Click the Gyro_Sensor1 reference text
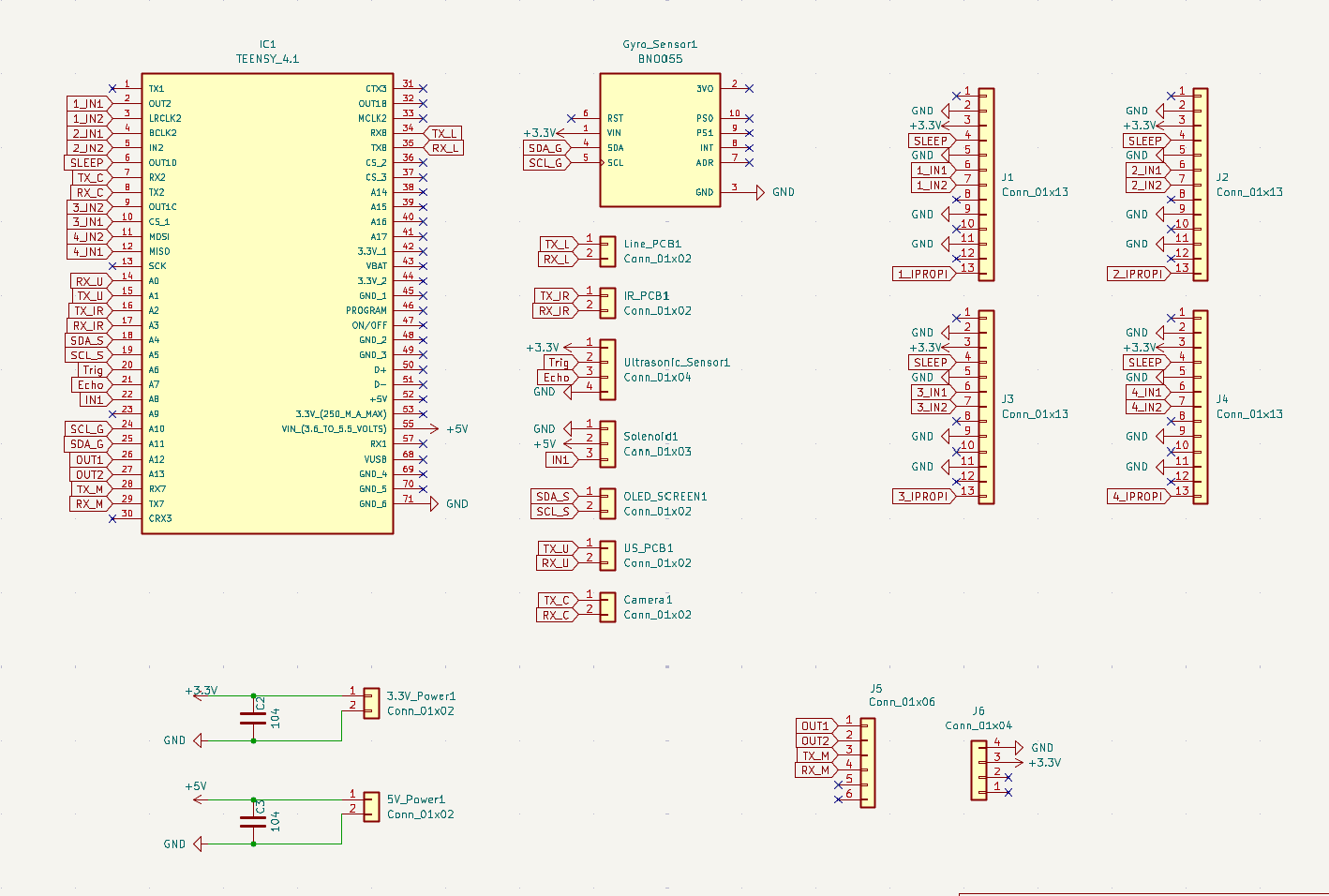Viewport: 1329px width, 896px height. 660,44
